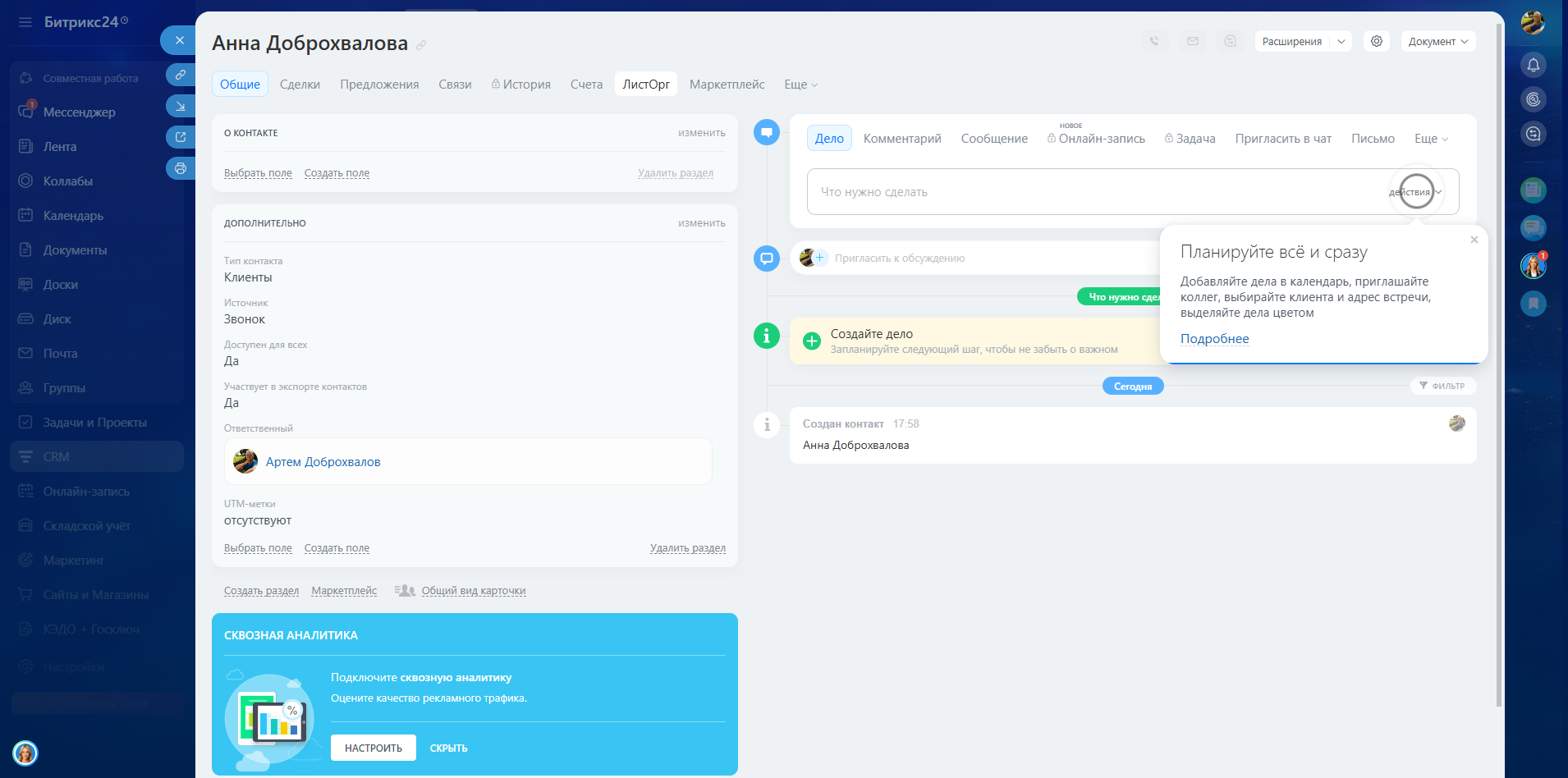Viewport: 1568px width, 778px height.
Task: Click the green plus icon for Создайте дело
Action: 811,341
